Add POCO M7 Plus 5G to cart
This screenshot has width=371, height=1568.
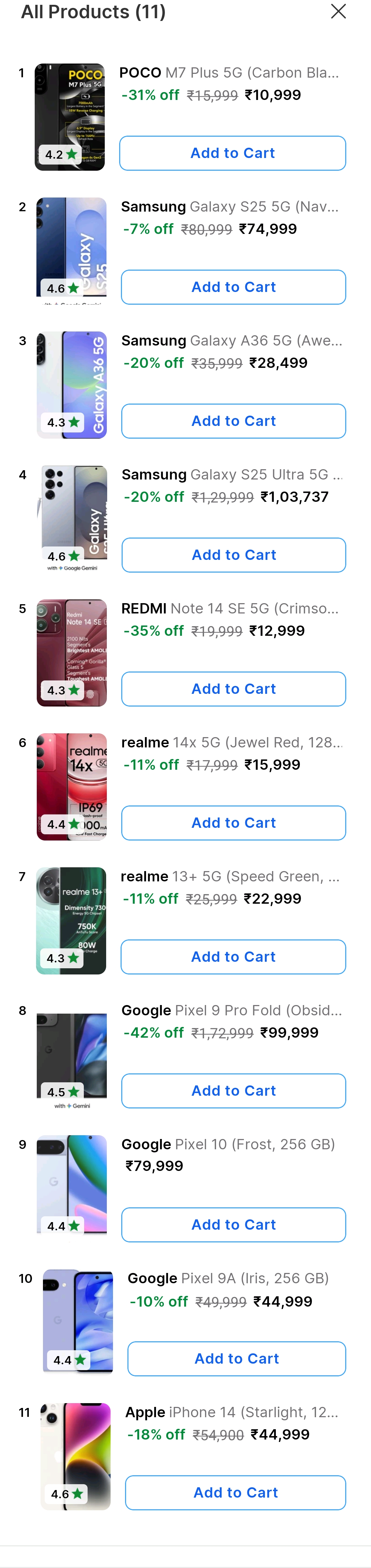coord(232,154)
